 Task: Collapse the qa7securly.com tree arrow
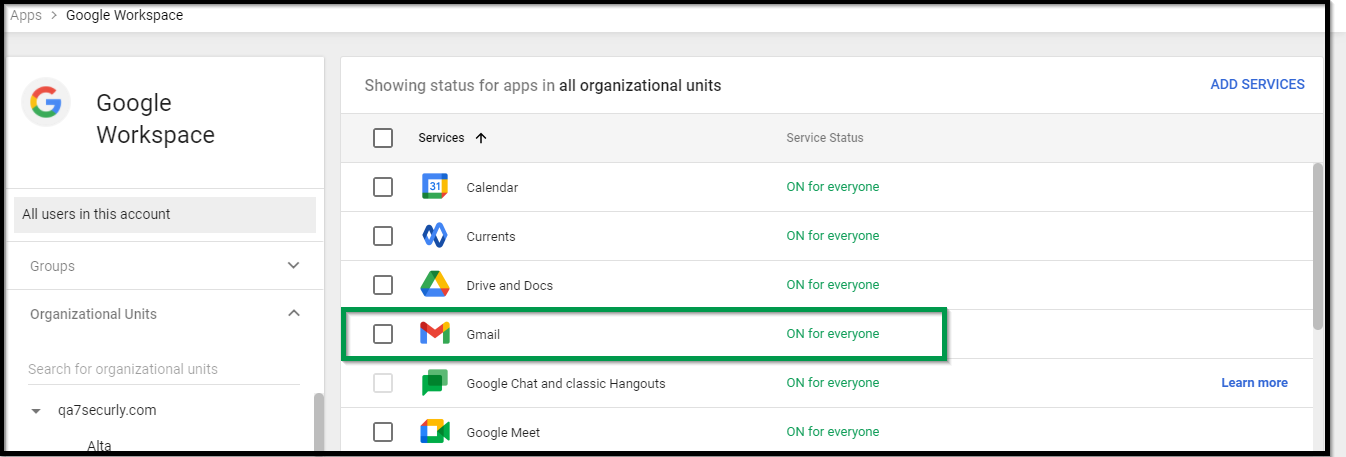click(x=37, y=411)
